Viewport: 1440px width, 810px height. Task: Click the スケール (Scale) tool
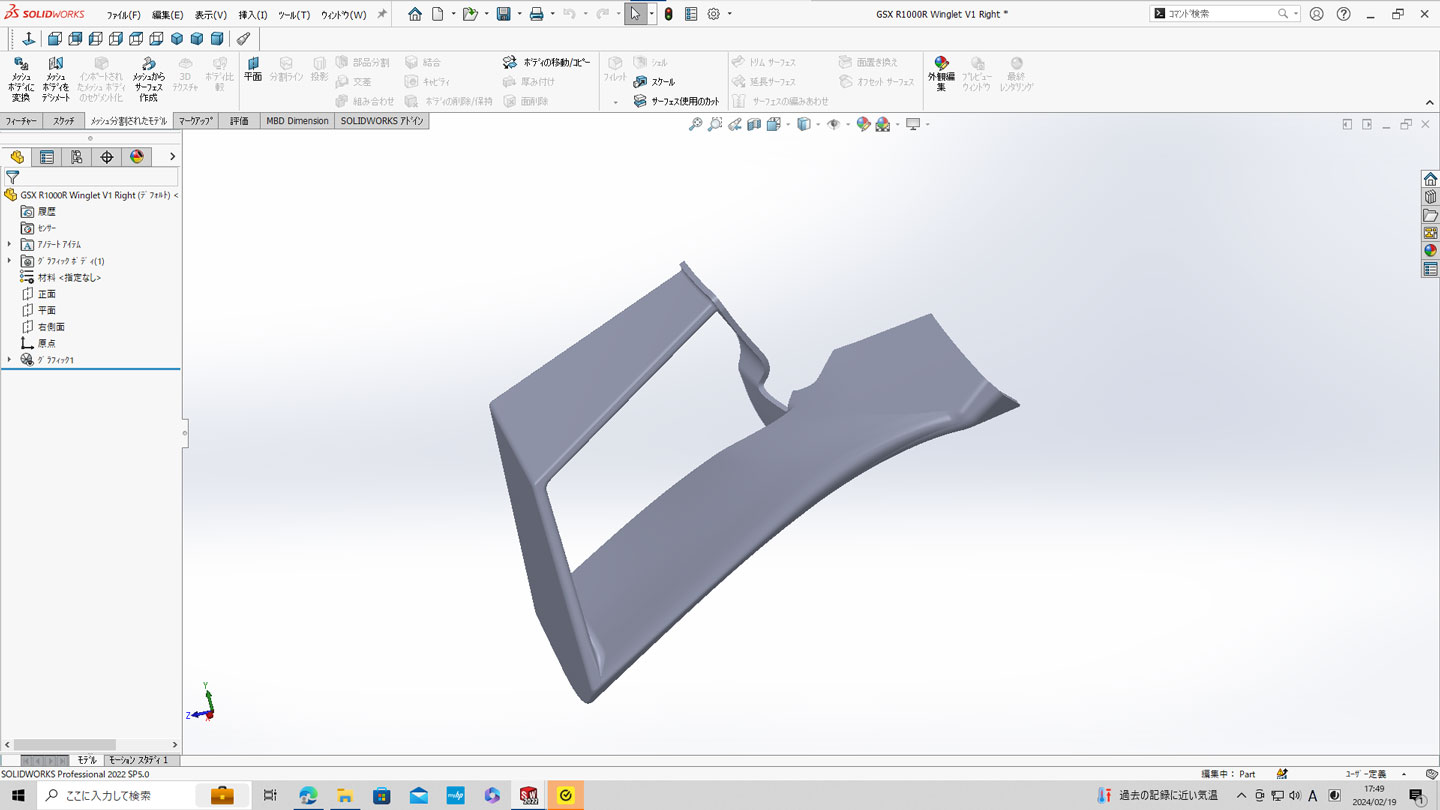coord(654,82)
